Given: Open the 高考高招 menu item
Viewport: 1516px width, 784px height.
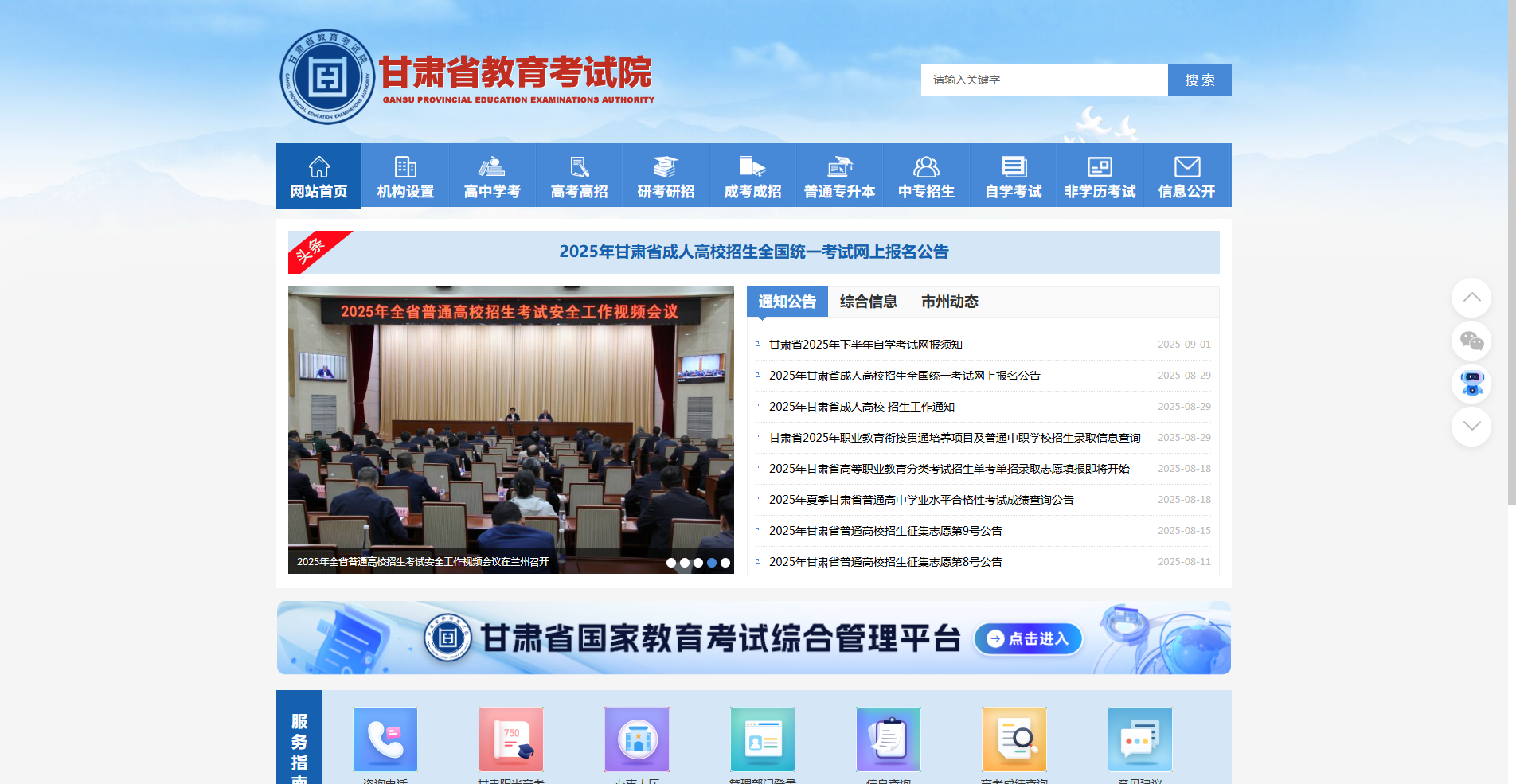Looking at the screenshot, I should 578,175.
